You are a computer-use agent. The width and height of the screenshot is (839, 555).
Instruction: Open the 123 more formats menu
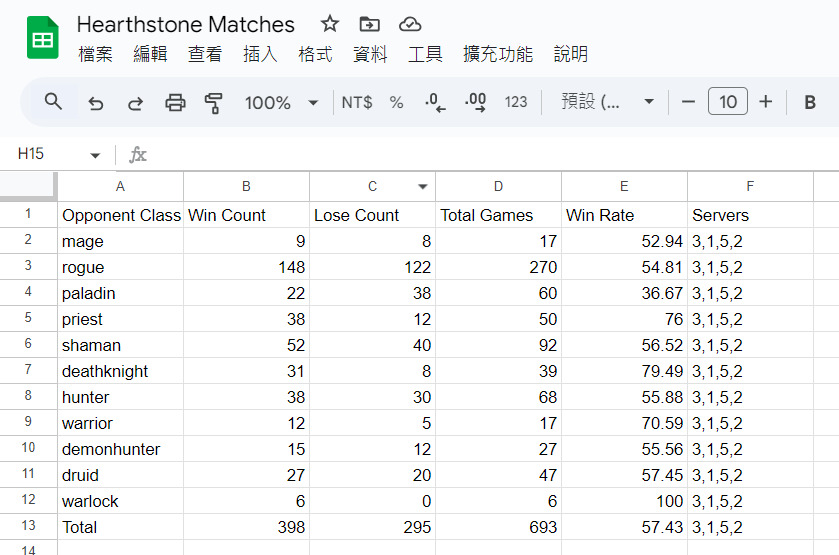click(x=516, y=102)
